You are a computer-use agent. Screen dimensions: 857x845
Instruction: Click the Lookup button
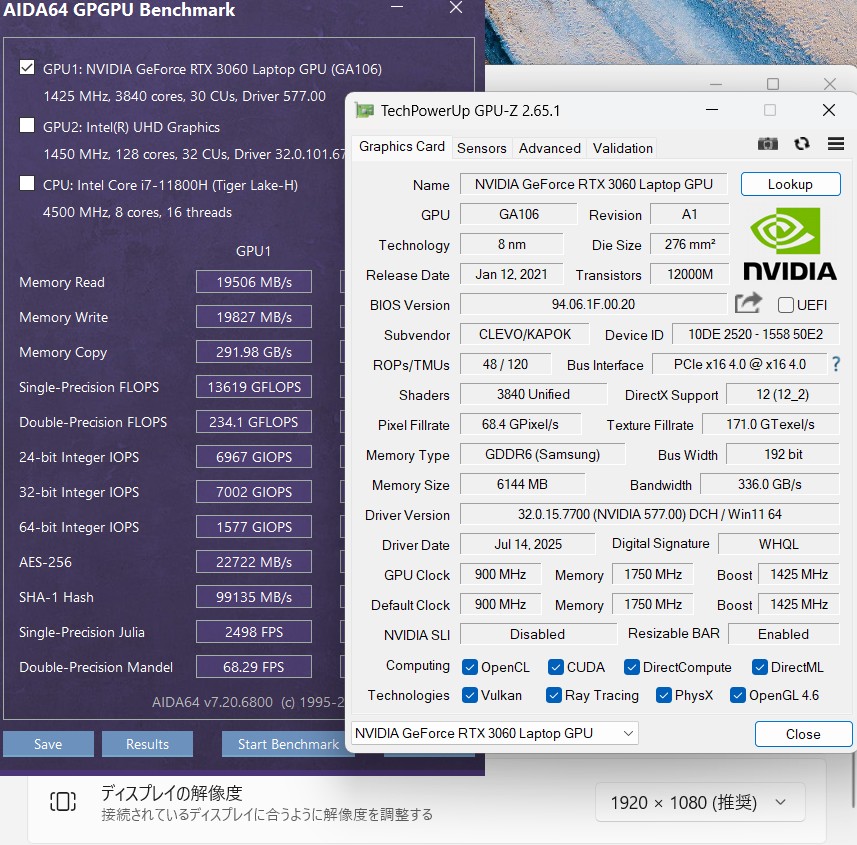pyautogui.click(x=790, y=184)
